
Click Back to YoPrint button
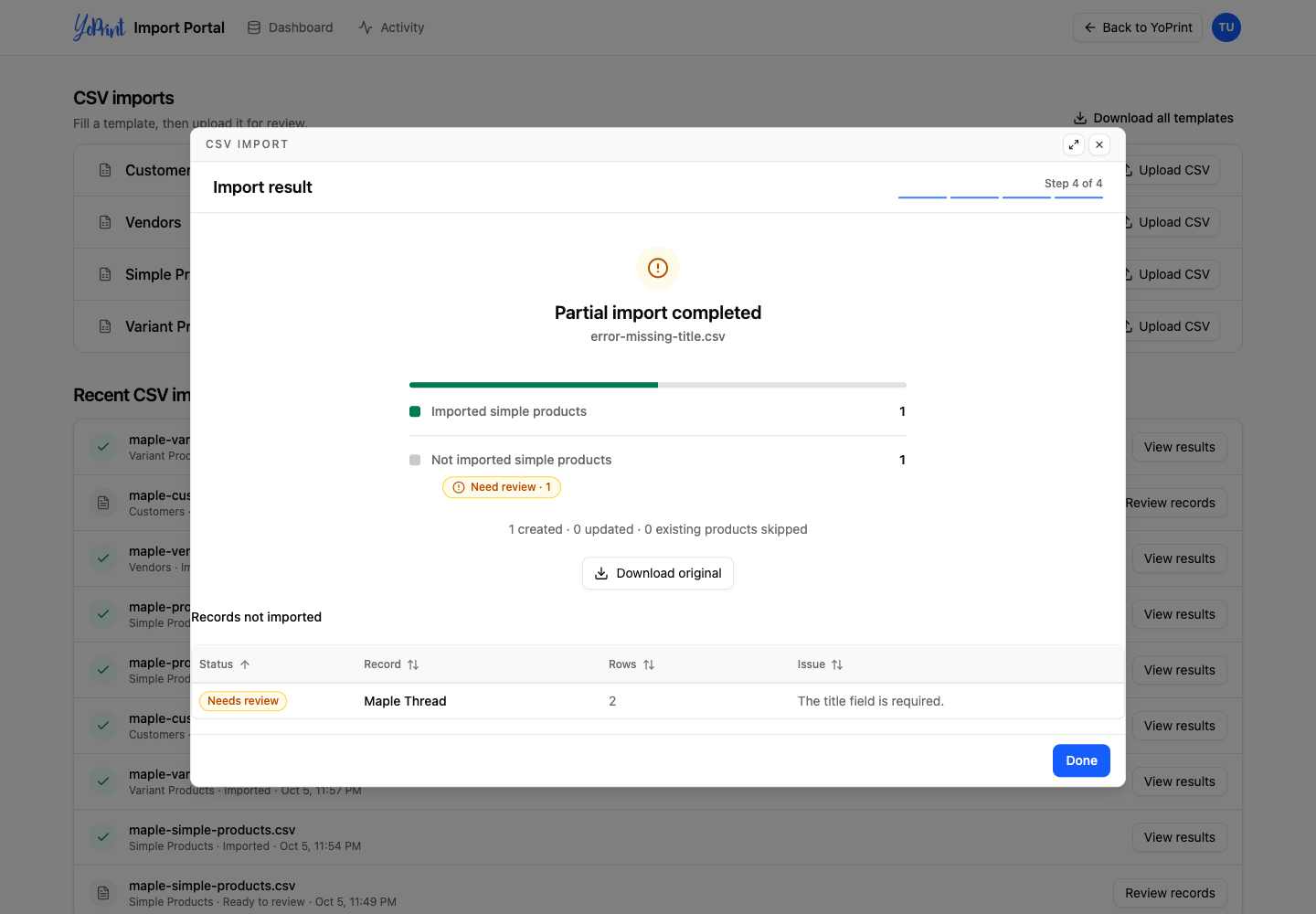pyautogui.click(x=1138, y=27)
